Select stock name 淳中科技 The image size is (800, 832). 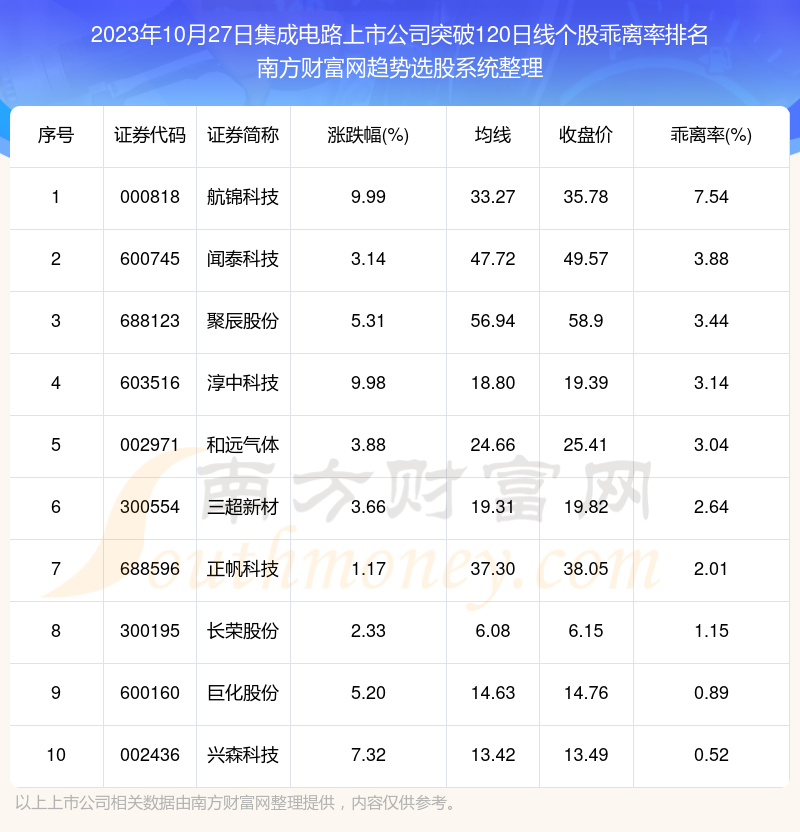pyautogui.click(x=243, y=383)
